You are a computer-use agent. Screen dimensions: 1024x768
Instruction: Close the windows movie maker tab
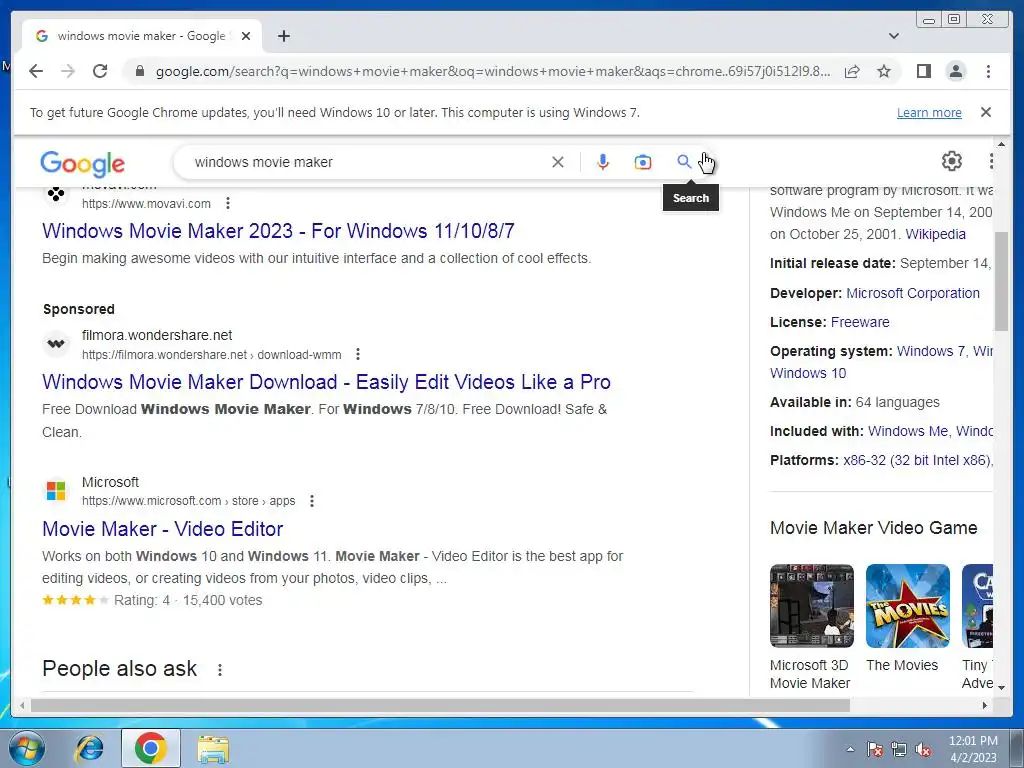pos(246,36)
